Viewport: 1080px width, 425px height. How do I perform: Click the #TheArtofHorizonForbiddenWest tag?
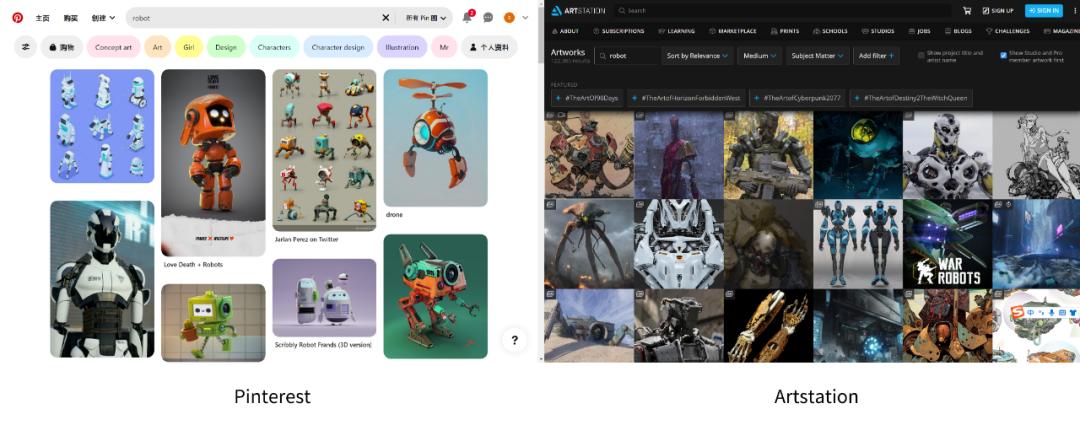click(x=686, y=99)
